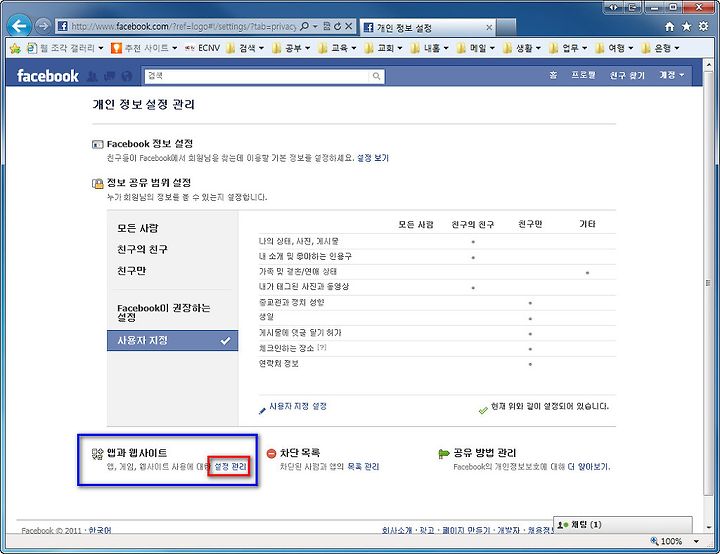The width and height of the screenshot is (720, 554).
Task: Open the 계정 account dropdown menu
Action: 672,75
